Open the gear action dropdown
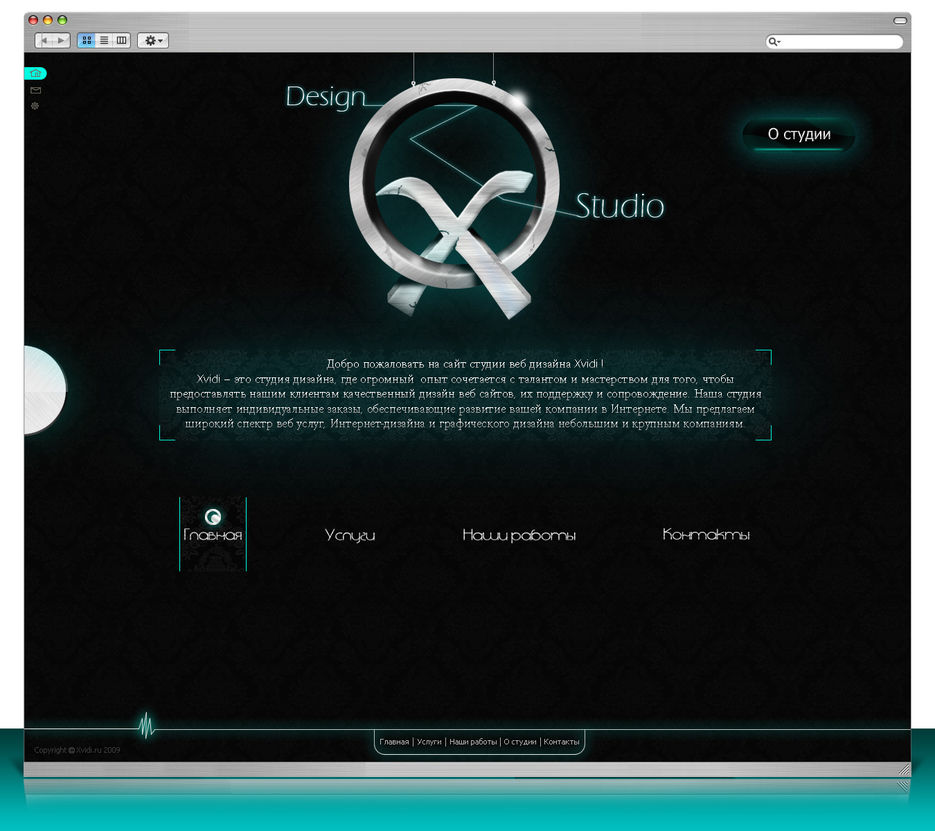Screen dimensions: 935x831 (153, 41)
